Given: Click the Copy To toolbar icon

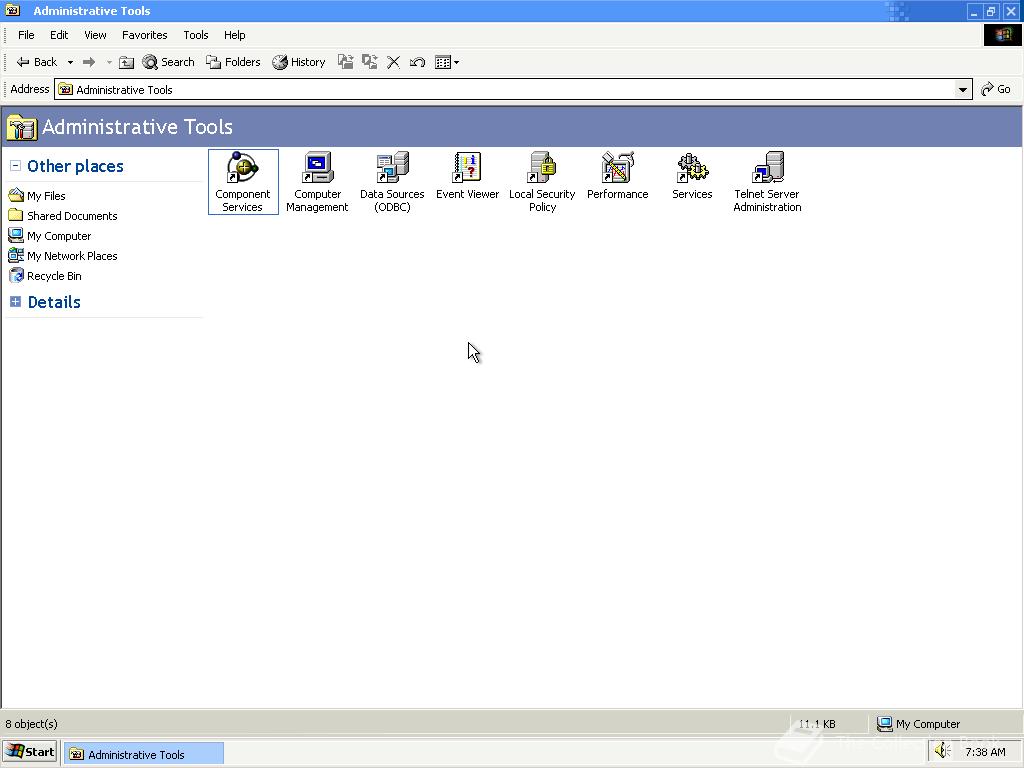Looking at the screenshot, I should tap(370, 62).
